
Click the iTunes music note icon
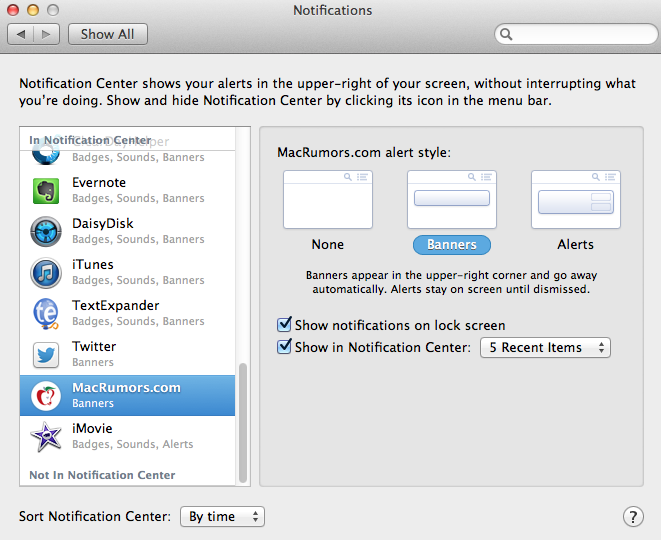coord(46,273)
